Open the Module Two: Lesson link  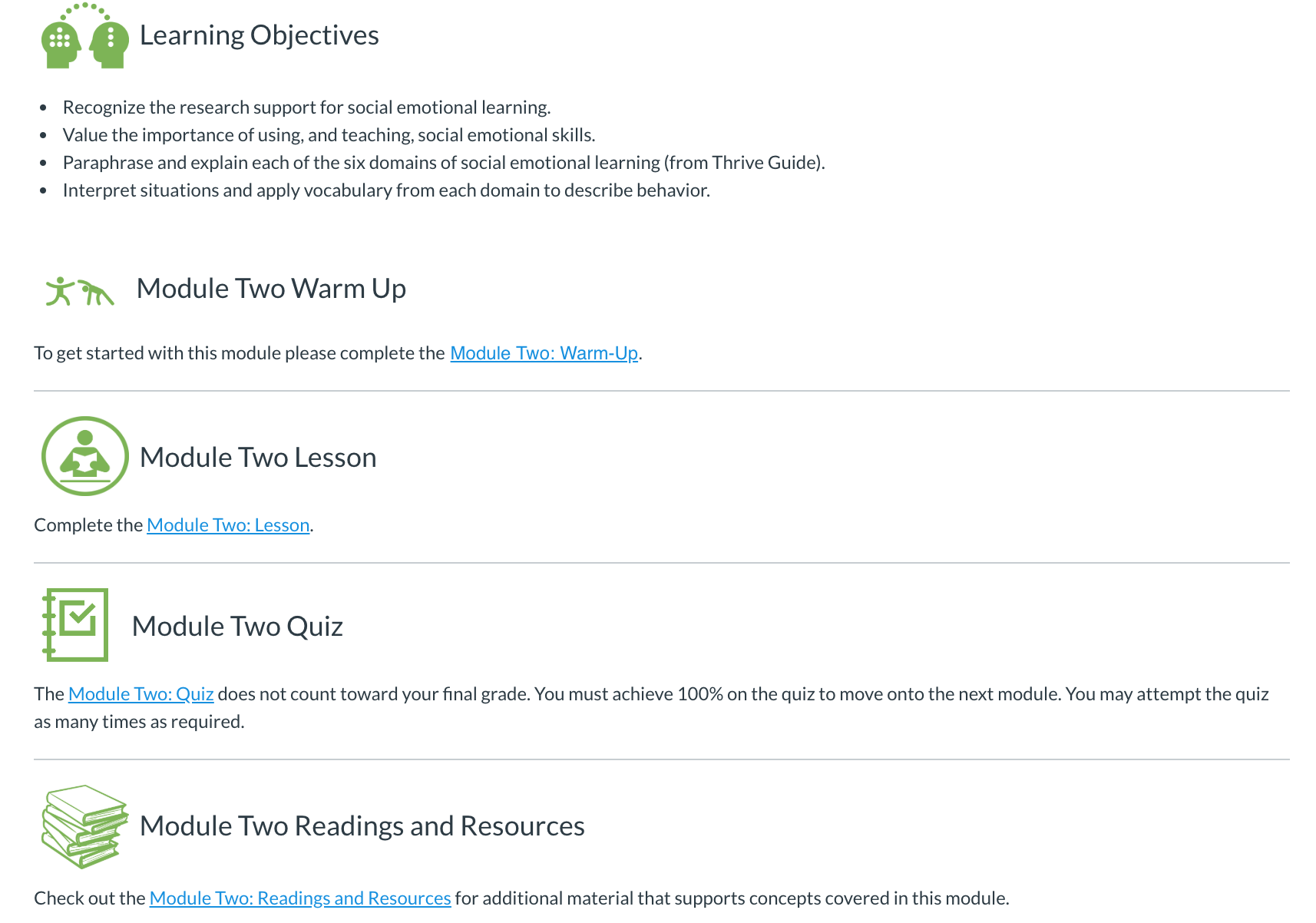228,525
